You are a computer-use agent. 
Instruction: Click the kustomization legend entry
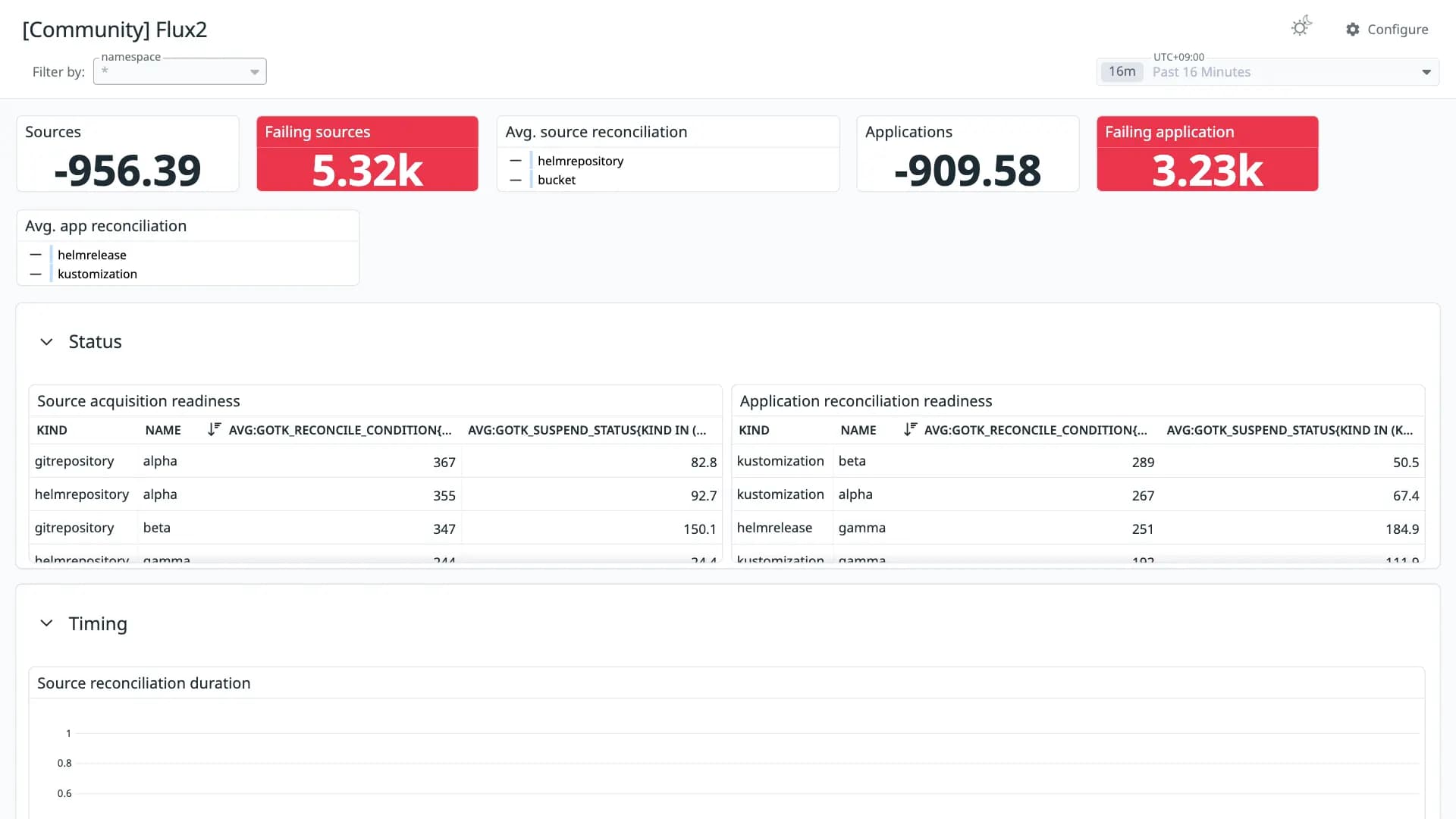(x=97, y=274)
